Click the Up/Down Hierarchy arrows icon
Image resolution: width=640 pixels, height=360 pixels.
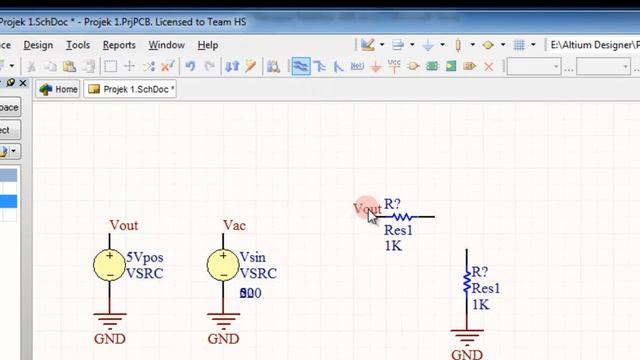(x=232, y=67)
